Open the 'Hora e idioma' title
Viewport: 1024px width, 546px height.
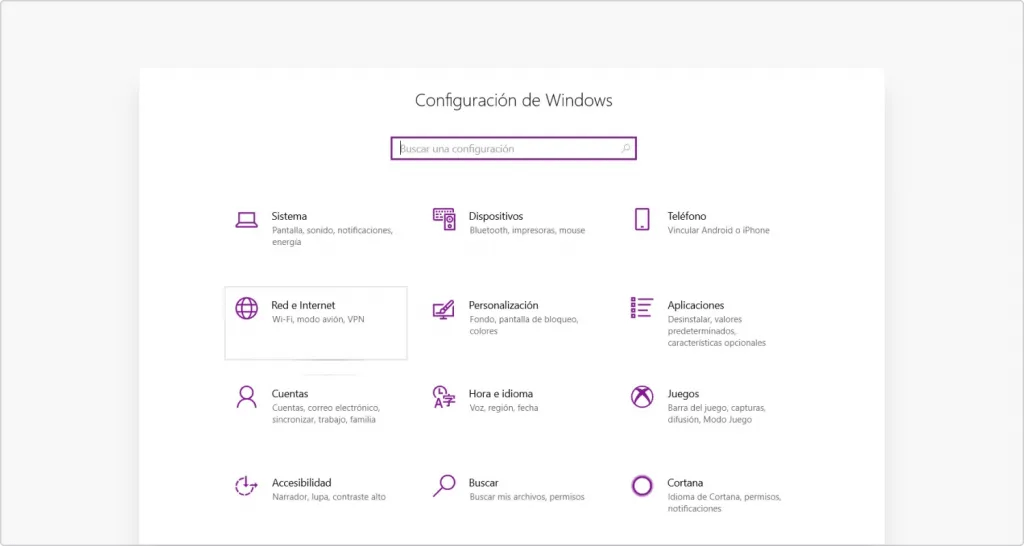(501, 394)
